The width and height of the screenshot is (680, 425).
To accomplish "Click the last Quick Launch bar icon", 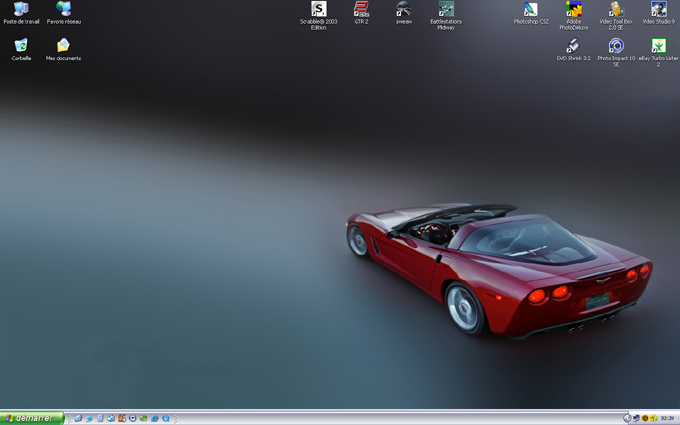I will point(166,418).
